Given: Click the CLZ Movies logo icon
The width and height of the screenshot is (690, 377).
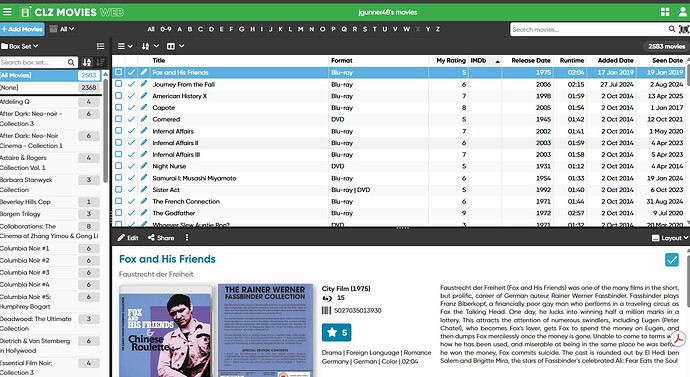Looking at the screenshot, I should tap(26, 12).
